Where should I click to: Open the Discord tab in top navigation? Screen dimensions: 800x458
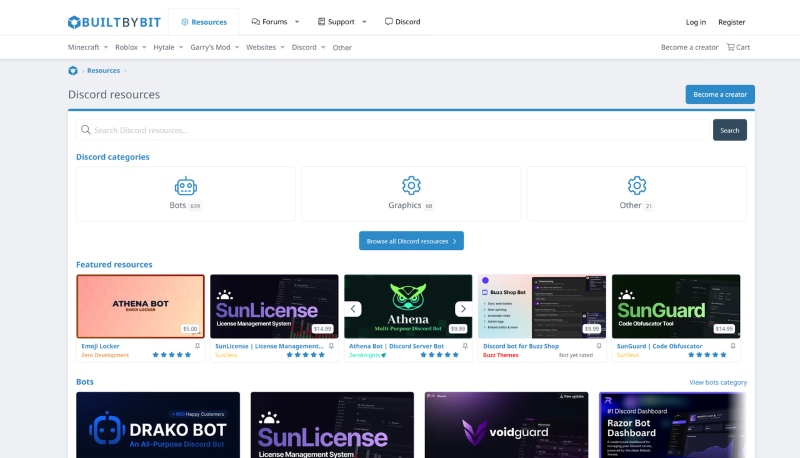403,22
